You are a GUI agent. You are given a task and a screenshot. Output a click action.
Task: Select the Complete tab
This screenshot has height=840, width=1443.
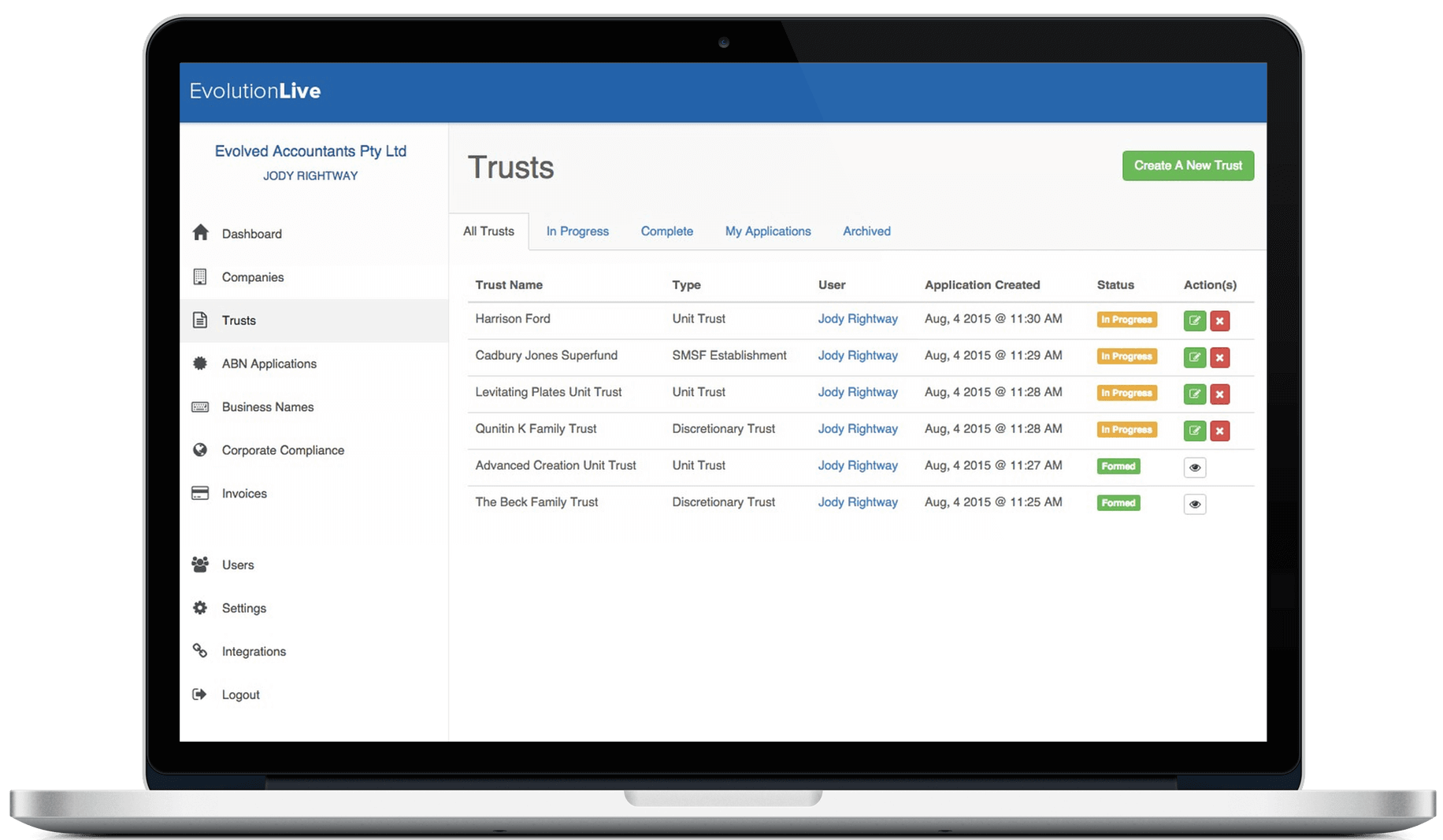tap(666, 231)
